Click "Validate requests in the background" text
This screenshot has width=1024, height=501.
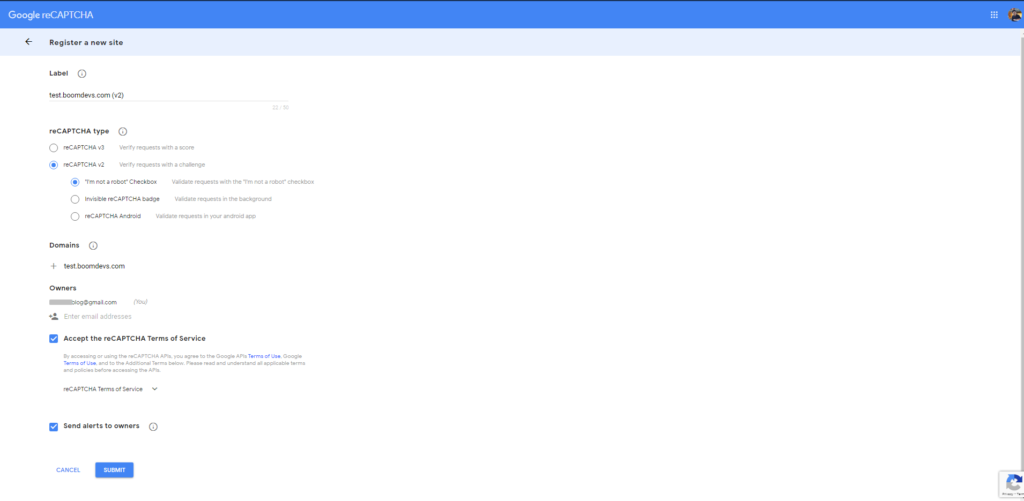(223, 199)
